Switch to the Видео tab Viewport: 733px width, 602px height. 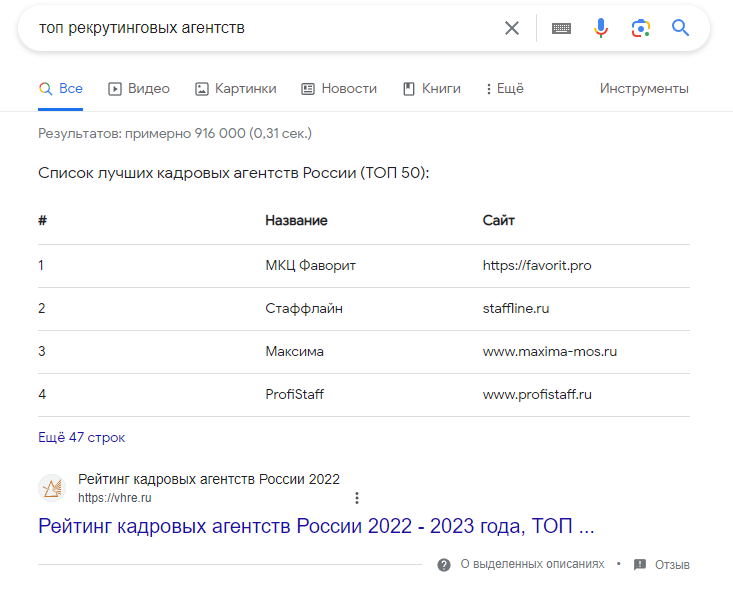coord(139,89)
